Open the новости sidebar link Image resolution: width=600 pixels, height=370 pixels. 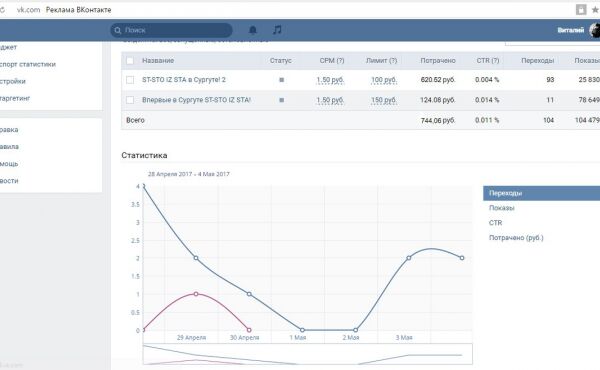(9, 181)
